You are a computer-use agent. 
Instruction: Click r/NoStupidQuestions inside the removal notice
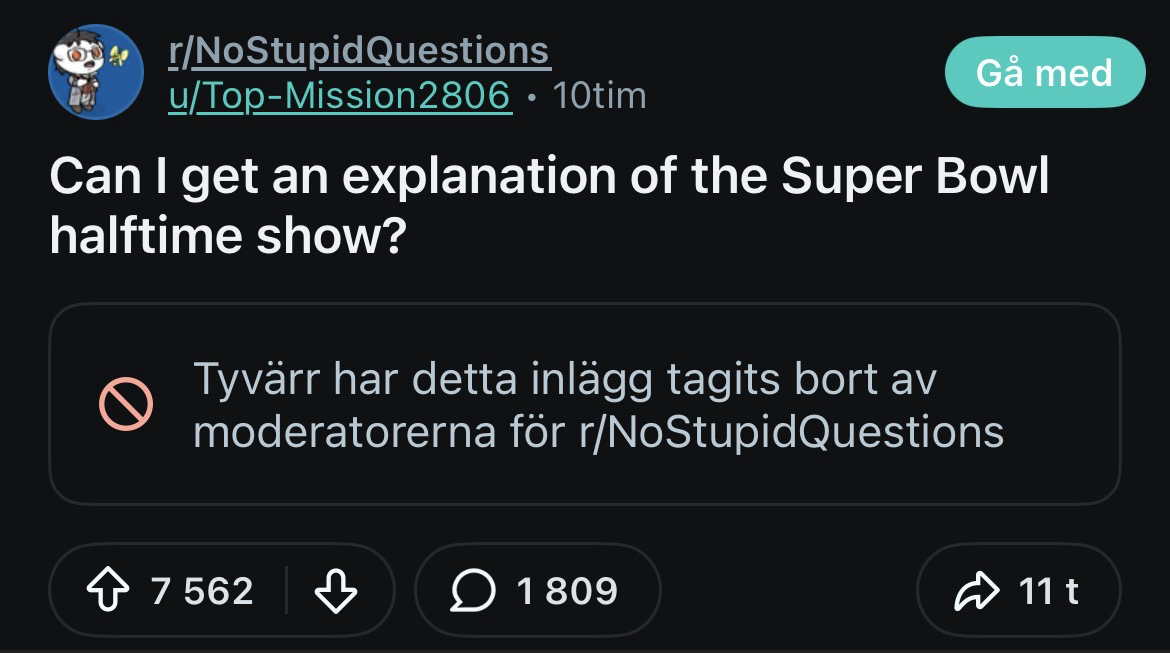click(791, 432)
